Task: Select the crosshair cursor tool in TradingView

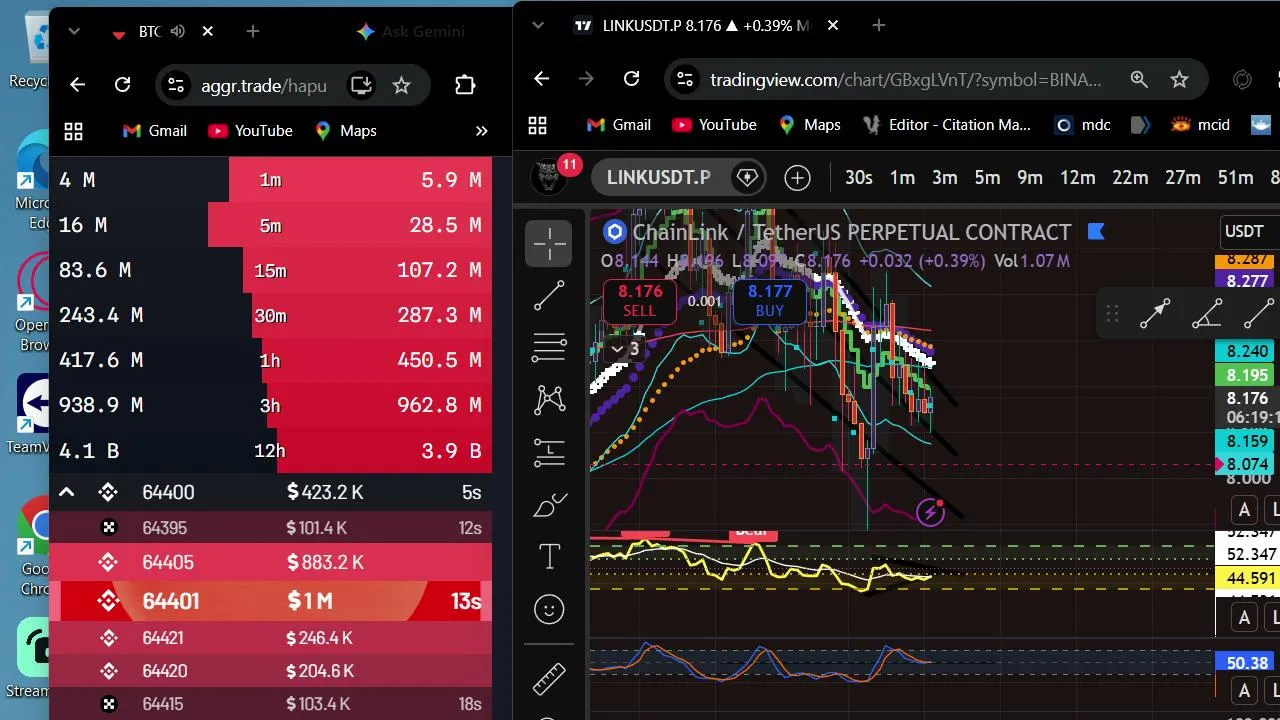Action: coord(549,243)
